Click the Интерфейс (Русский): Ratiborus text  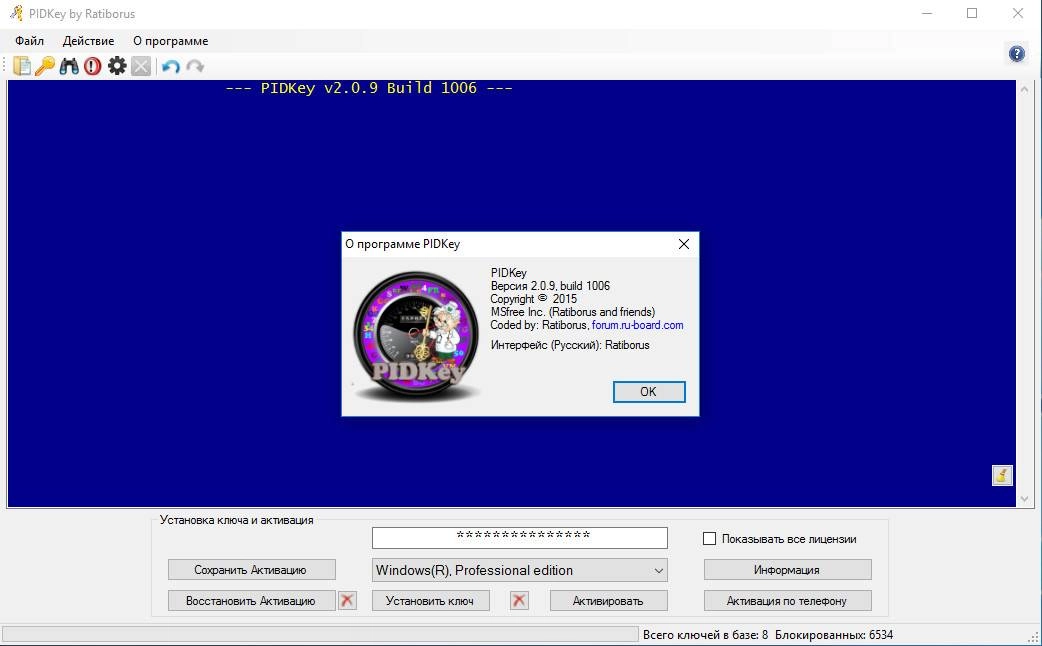(570, 345)
